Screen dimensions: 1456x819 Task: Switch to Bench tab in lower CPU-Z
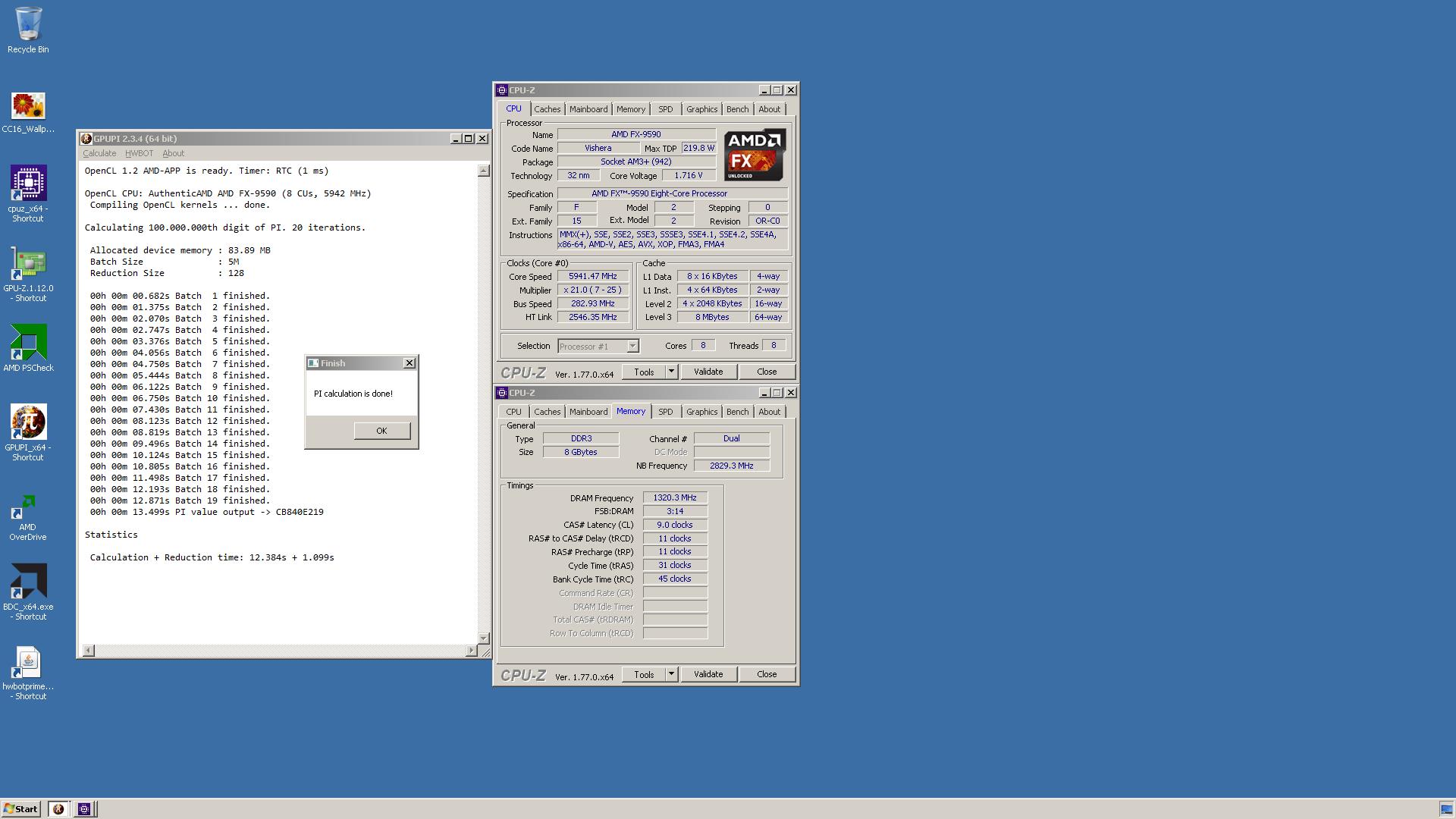[737, 412]
